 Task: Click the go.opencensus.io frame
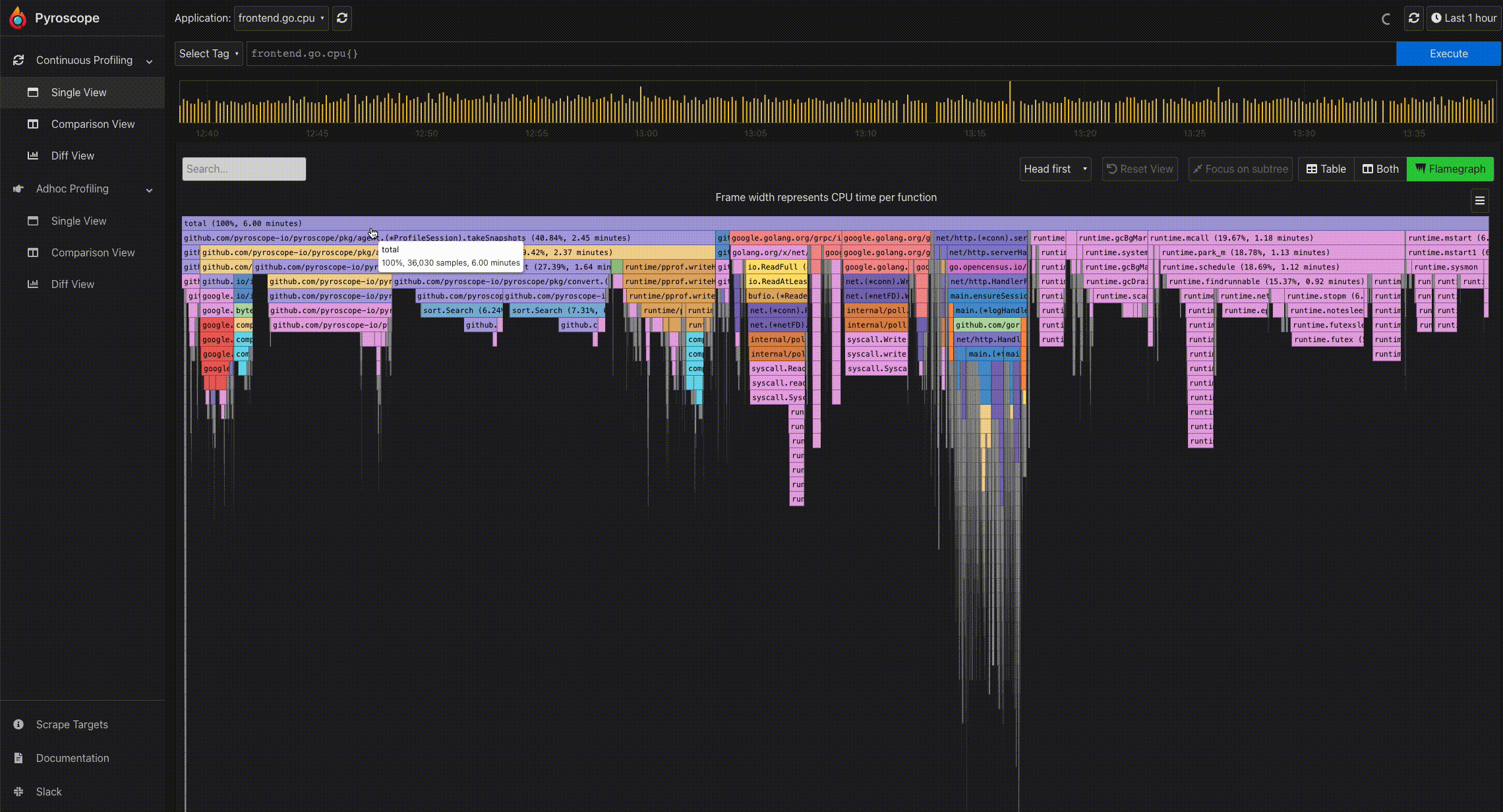(x=987, y=267)
